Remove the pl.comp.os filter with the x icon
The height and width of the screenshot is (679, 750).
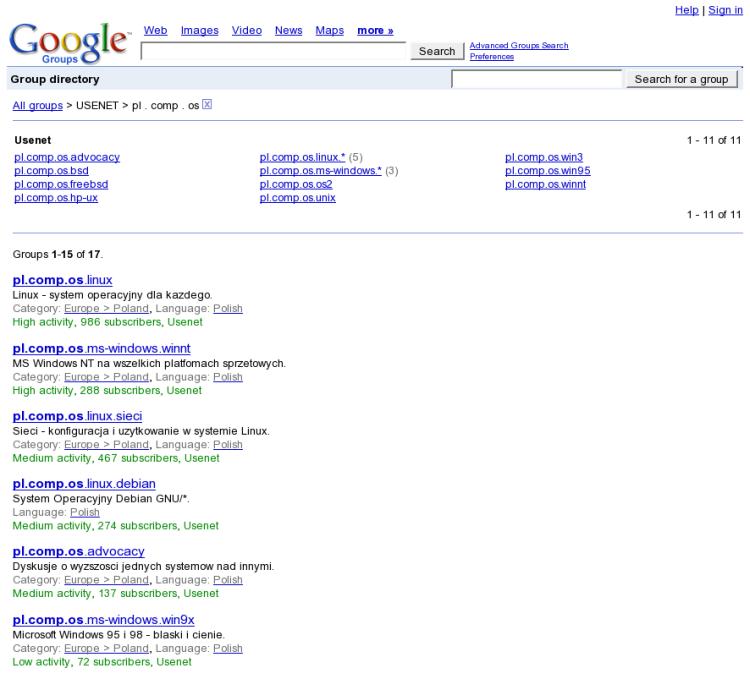(207, 104)
